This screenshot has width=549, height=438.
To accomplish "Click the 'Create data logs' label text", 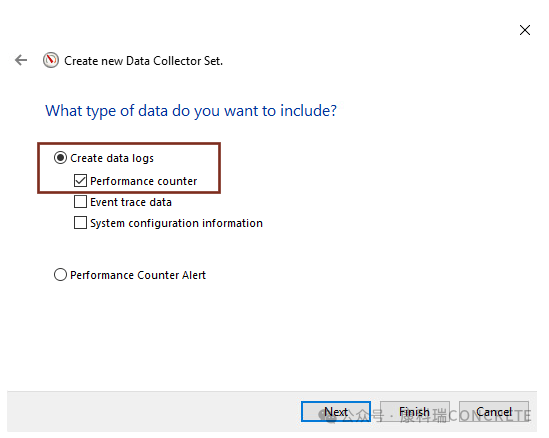I will (112, 158).
